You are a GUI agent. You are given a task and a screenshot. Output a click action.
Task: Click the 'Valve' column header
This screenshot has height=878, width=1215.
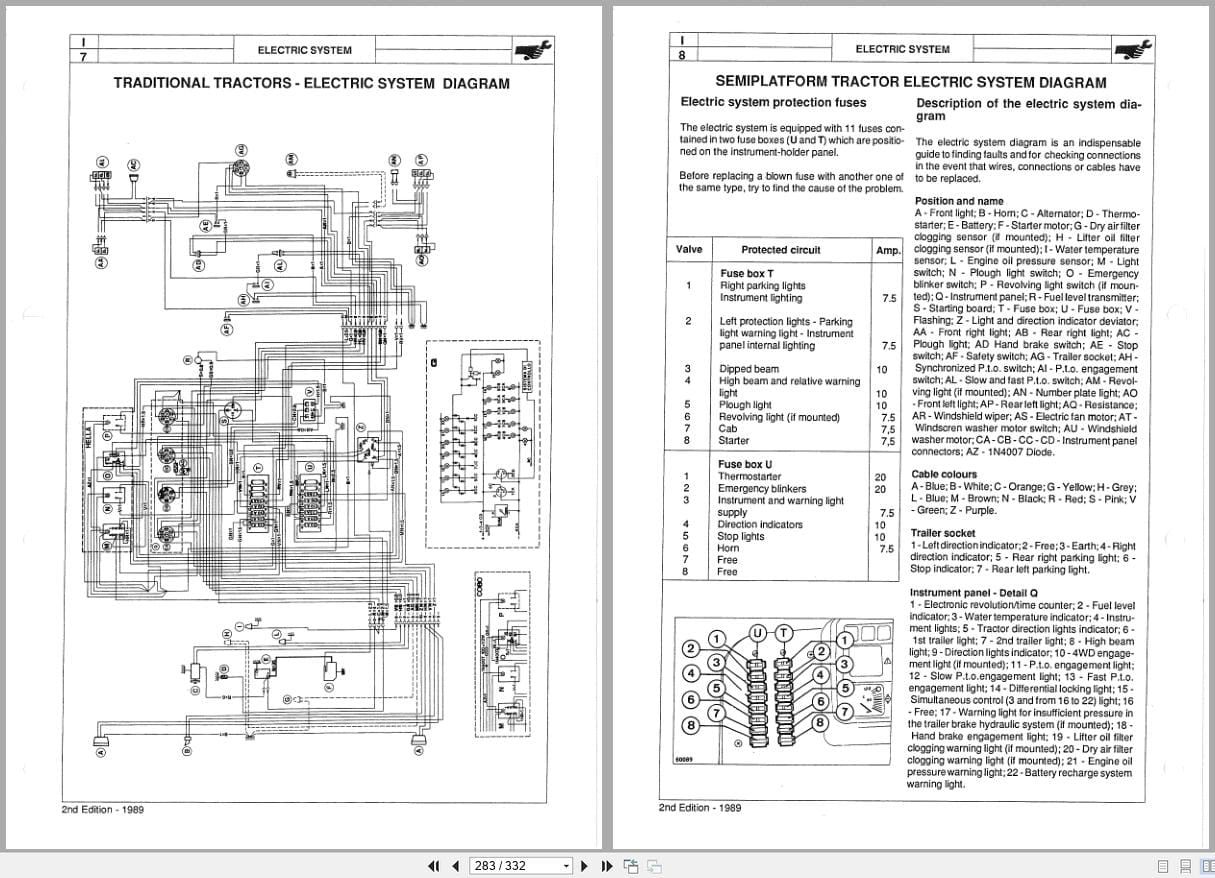point(689,250)
